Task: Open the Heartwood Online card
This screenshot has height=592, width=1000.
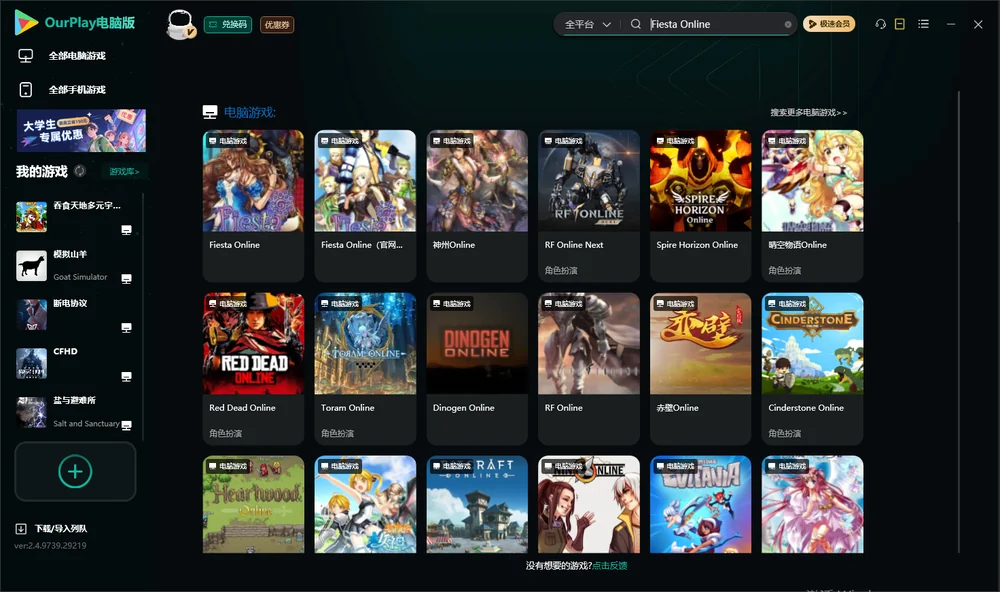Action: (253, 504)
